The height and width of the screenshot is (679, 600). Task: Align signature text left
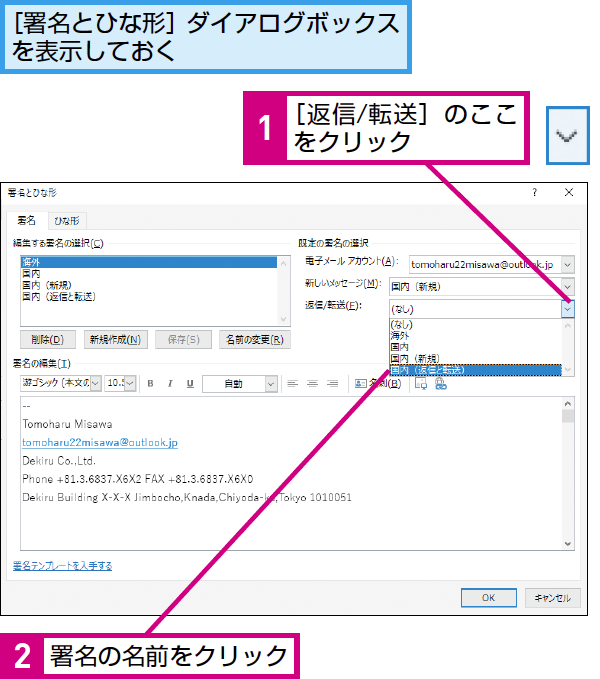(293, 384)
